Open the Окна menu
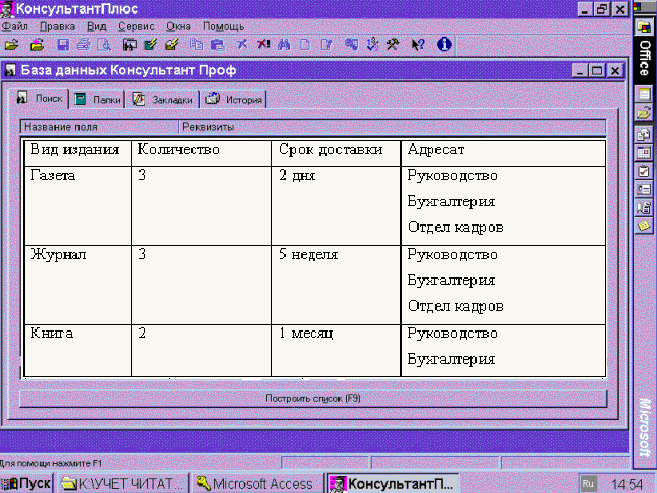This screenshot has height=493, width=657. pyautogui.click(x=178, y=26)
